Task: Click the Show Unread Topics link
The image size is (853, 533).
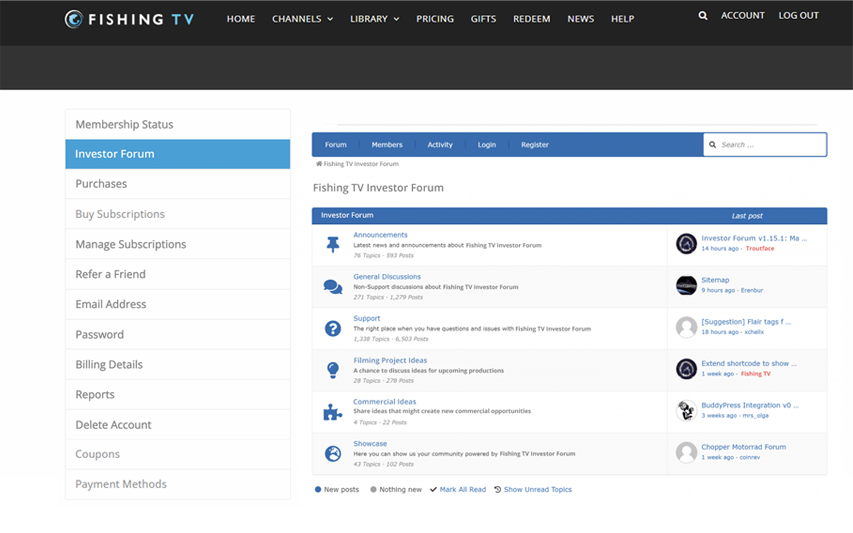Action: point(537,489)
